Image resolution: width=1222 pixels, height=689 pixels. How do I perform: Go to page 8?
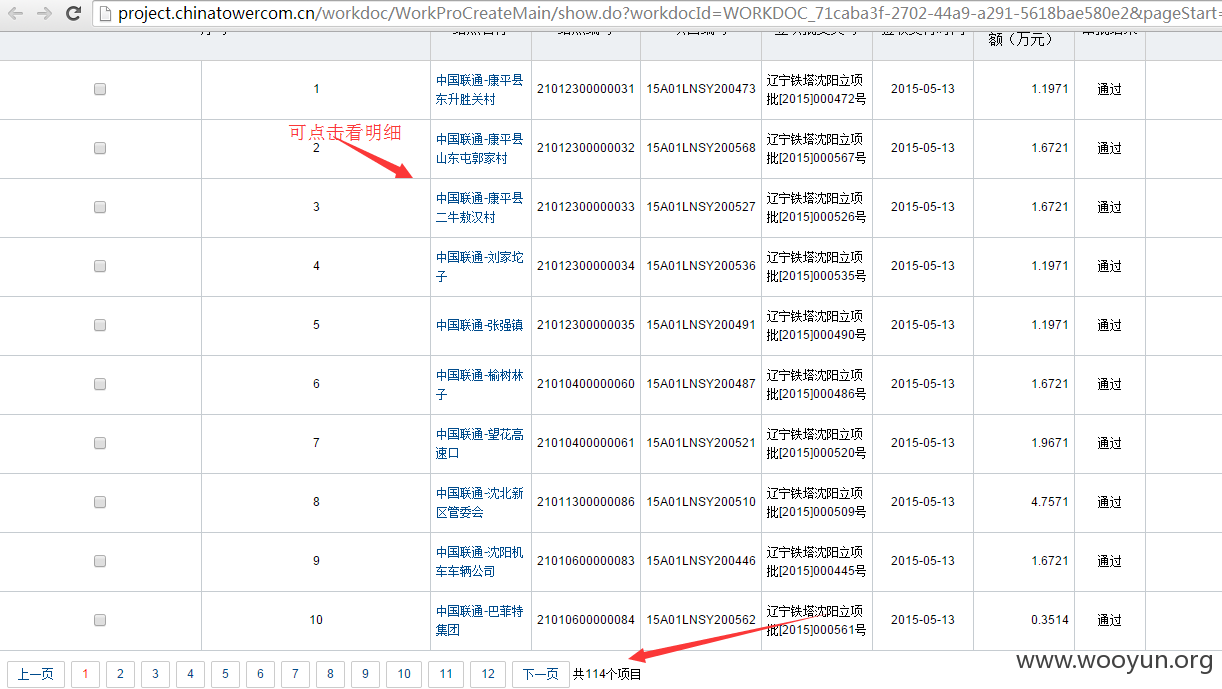(330, 674)
